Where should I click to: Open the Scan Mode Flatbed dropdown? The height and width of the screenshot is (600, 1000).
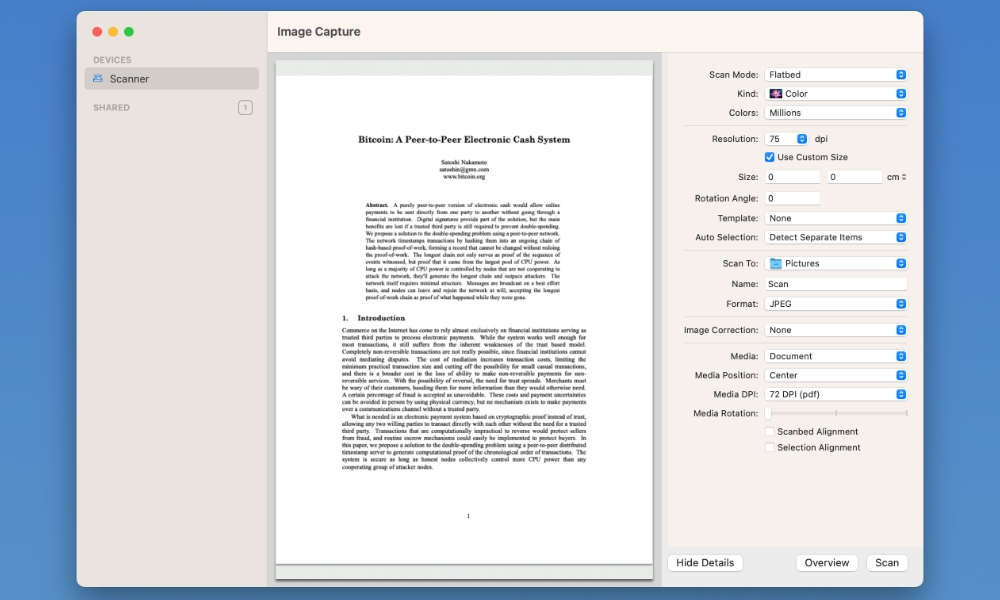point(835,75)
